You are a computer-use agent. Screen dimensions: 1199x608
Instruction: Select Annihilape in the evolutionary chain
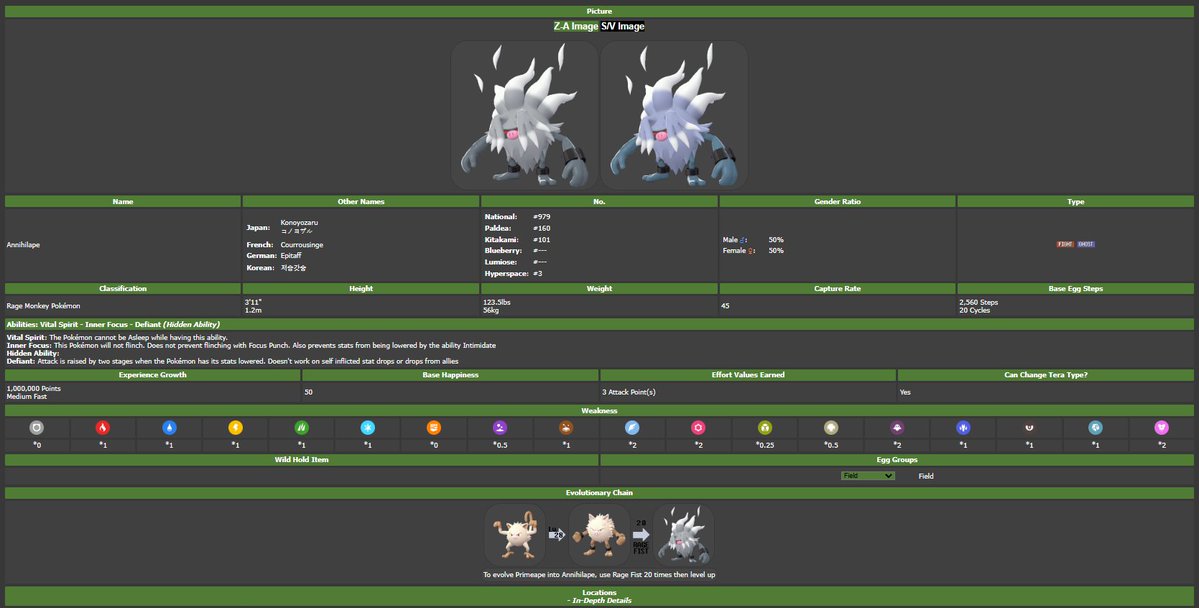683,535
